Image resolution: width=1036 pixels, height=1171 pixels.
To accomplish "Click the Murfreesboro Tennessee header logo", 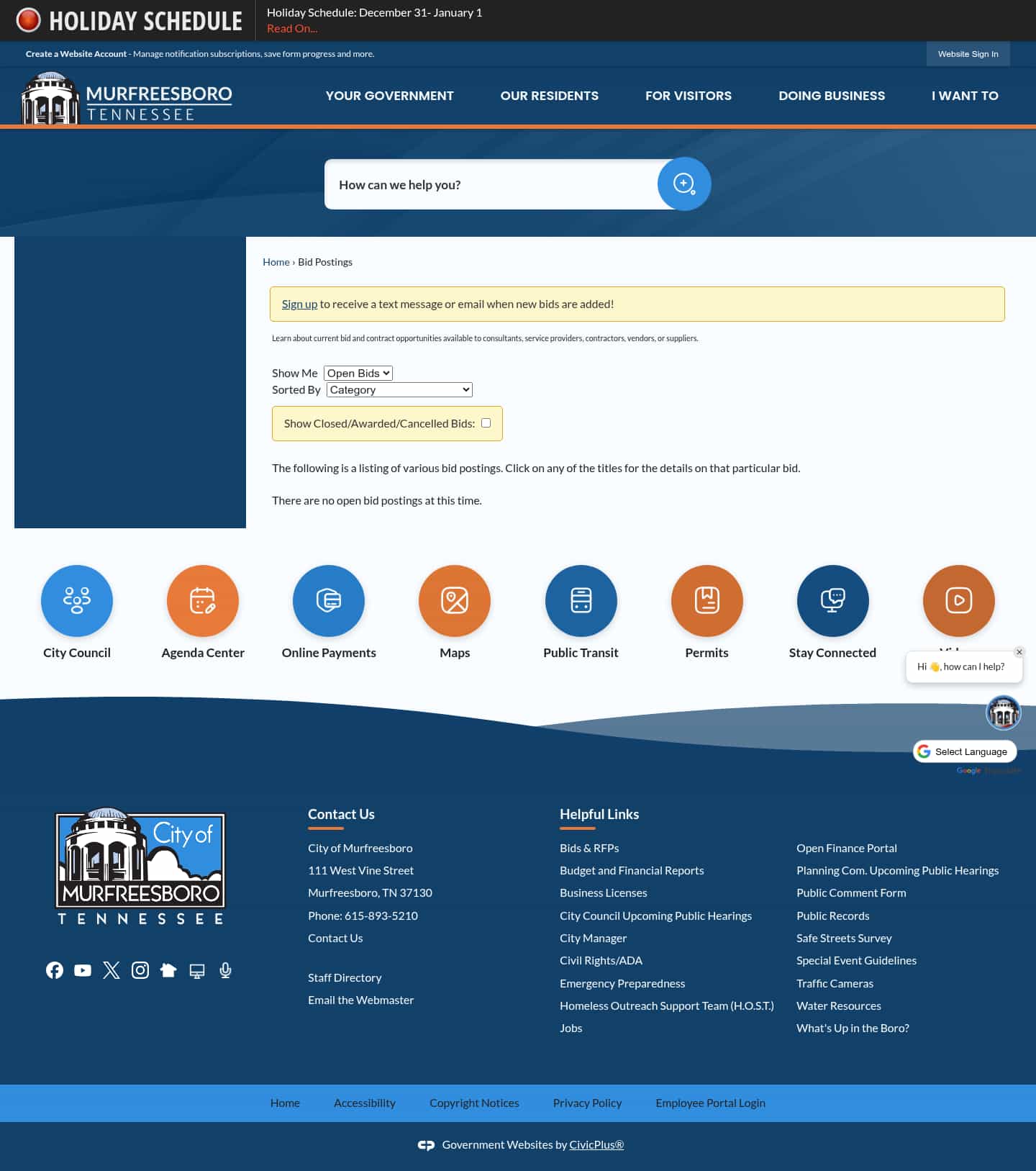I will click(127, 99).
